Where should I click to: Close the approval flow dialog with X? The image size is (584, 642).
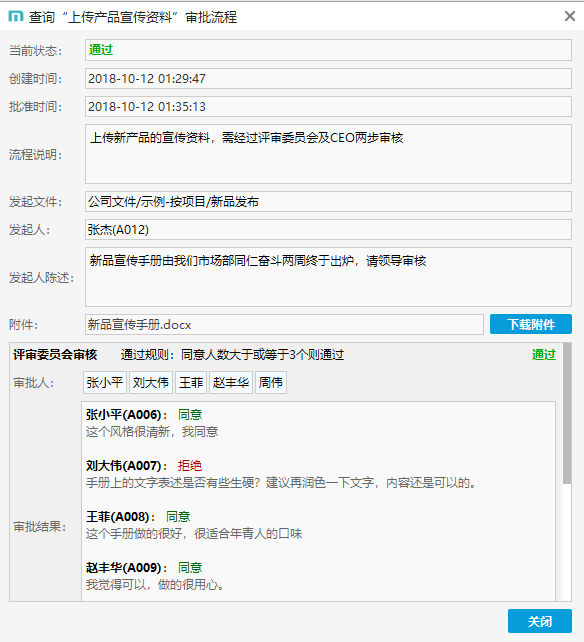(x=570, y=16)
